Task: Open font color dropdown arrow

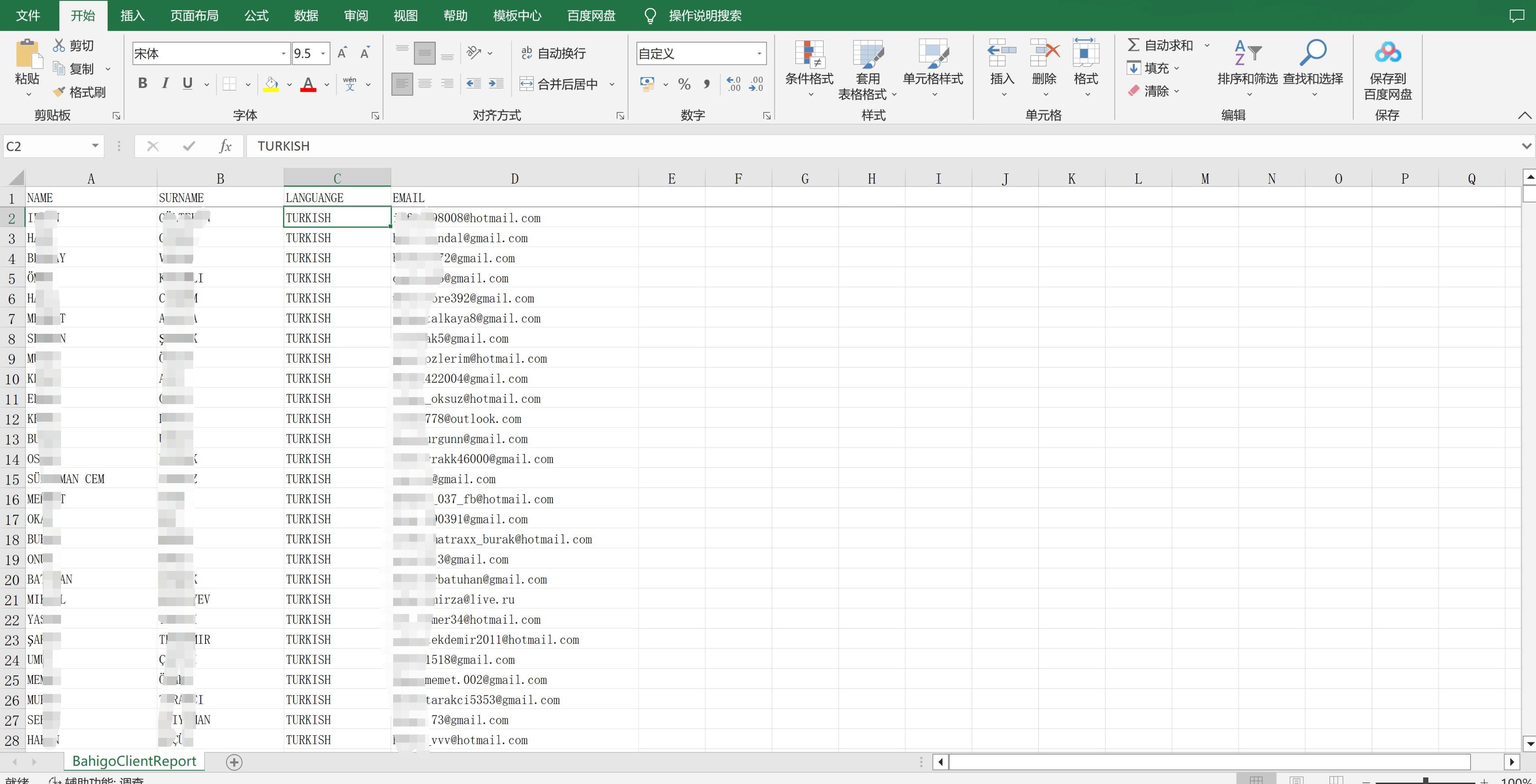Action: [x=327, y=84]
